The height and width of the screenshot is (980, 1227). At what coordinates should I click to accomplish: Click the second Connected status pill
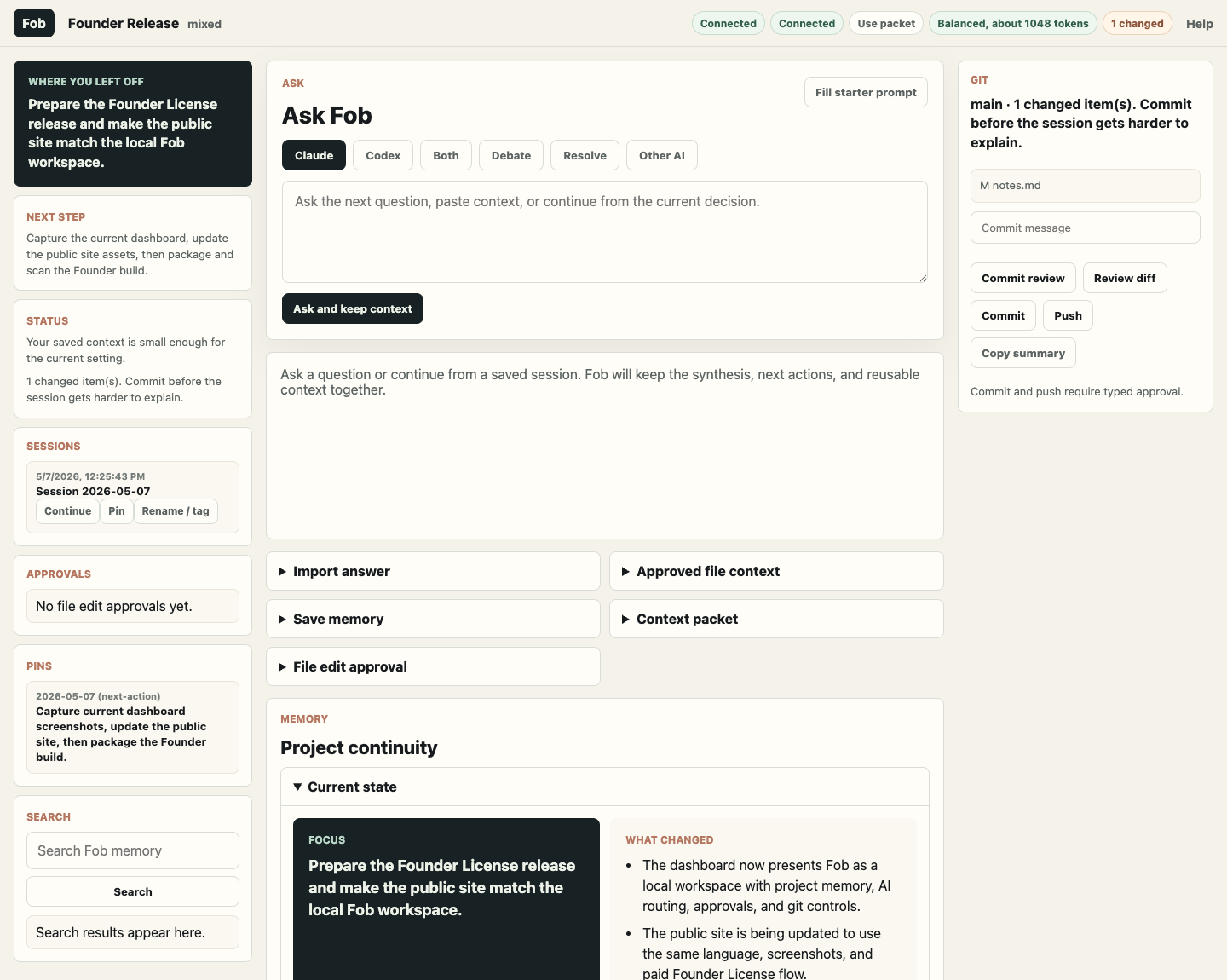(806, 23)
